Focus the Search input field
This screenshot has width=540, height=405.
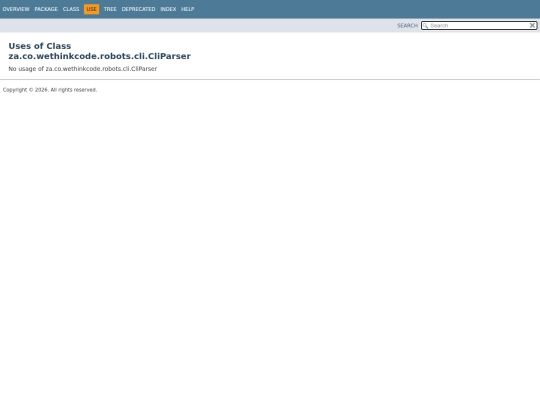479,25
